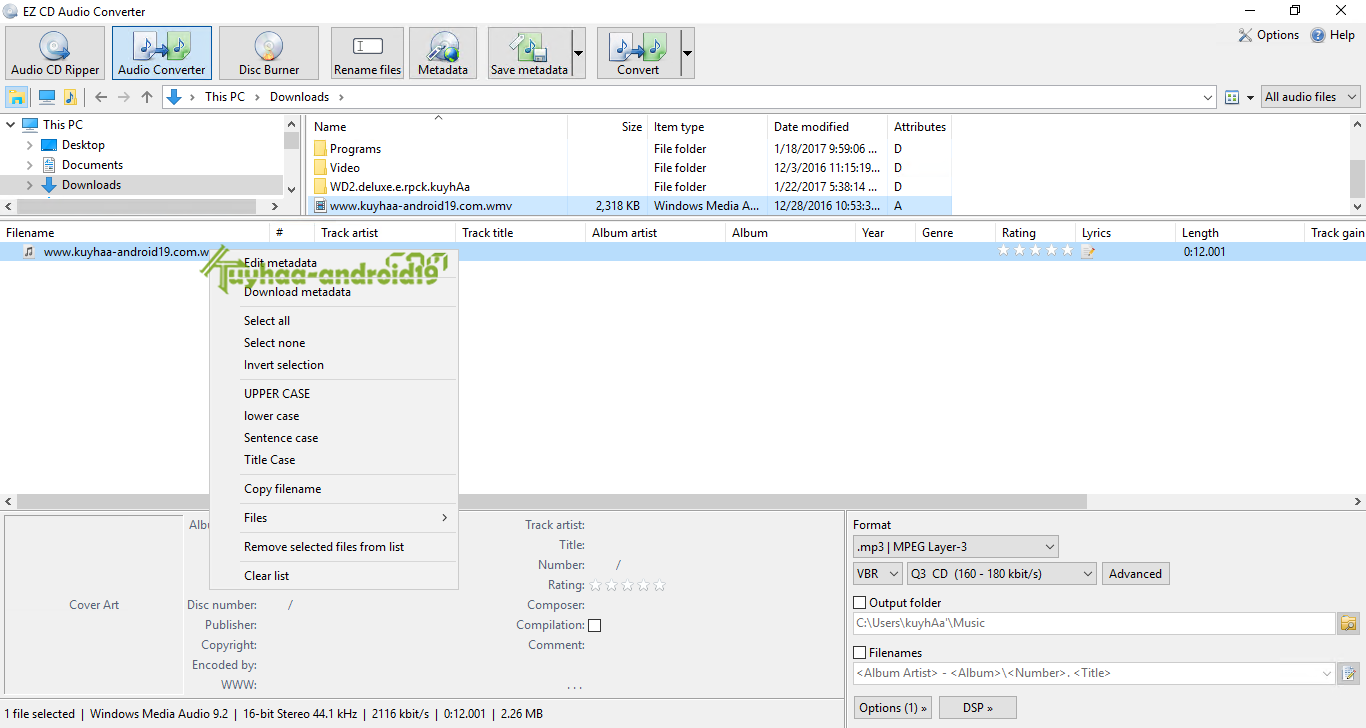Click the Save metadata toolbar button

(x=530, y=53)
